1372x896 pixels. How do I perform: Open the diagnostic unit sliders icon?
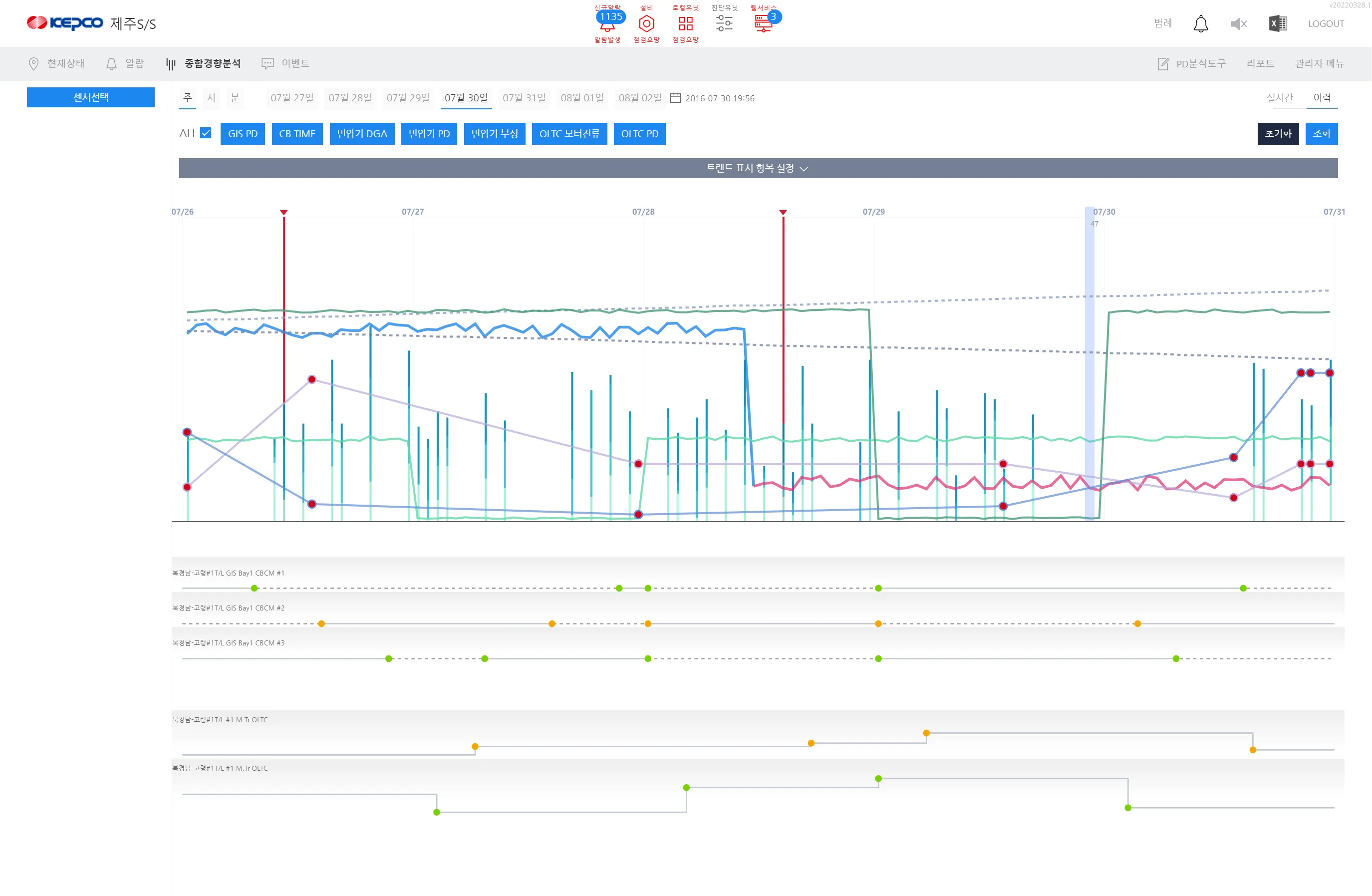(x=724, y=23)
